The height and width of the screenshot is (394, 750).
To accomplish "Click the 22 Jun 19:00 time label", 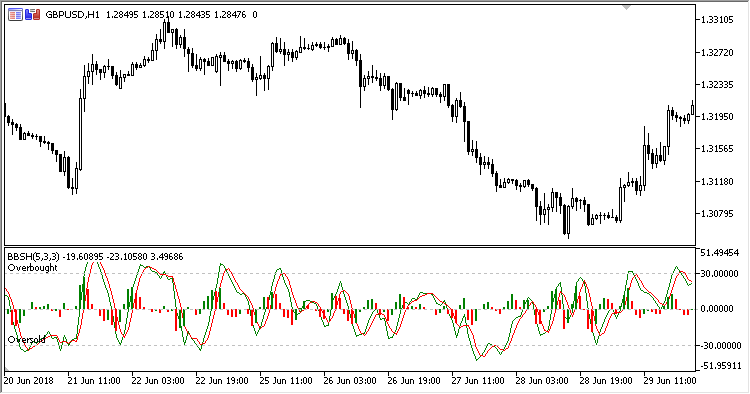I will coord(222,381).
